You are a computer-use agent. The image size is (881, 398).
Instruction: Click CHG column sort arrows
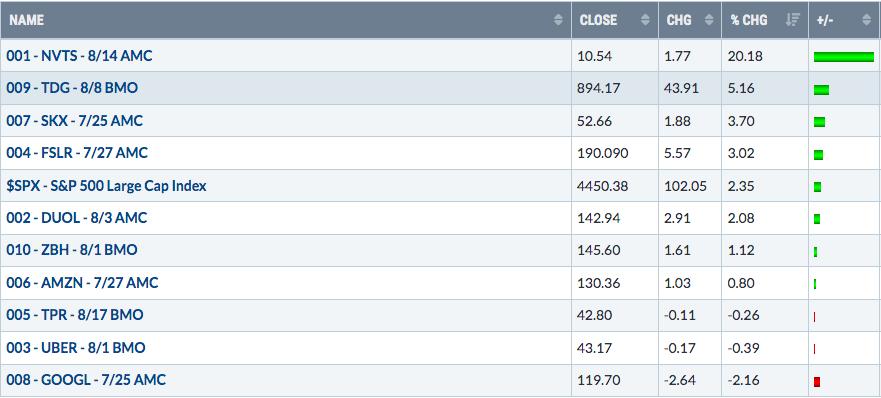click(x=709, y=20)
